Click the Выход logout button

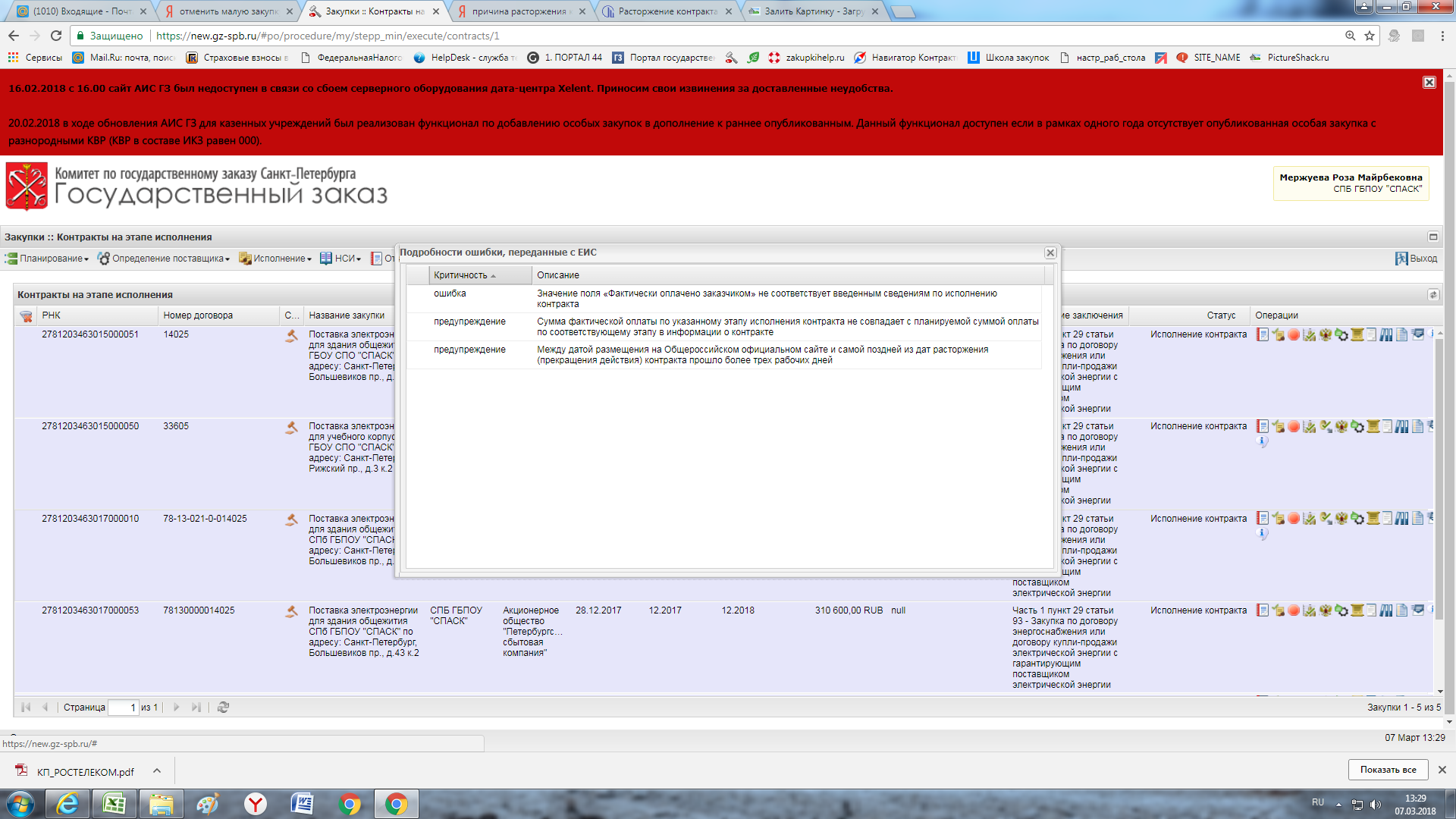[x=1416, y=259]
